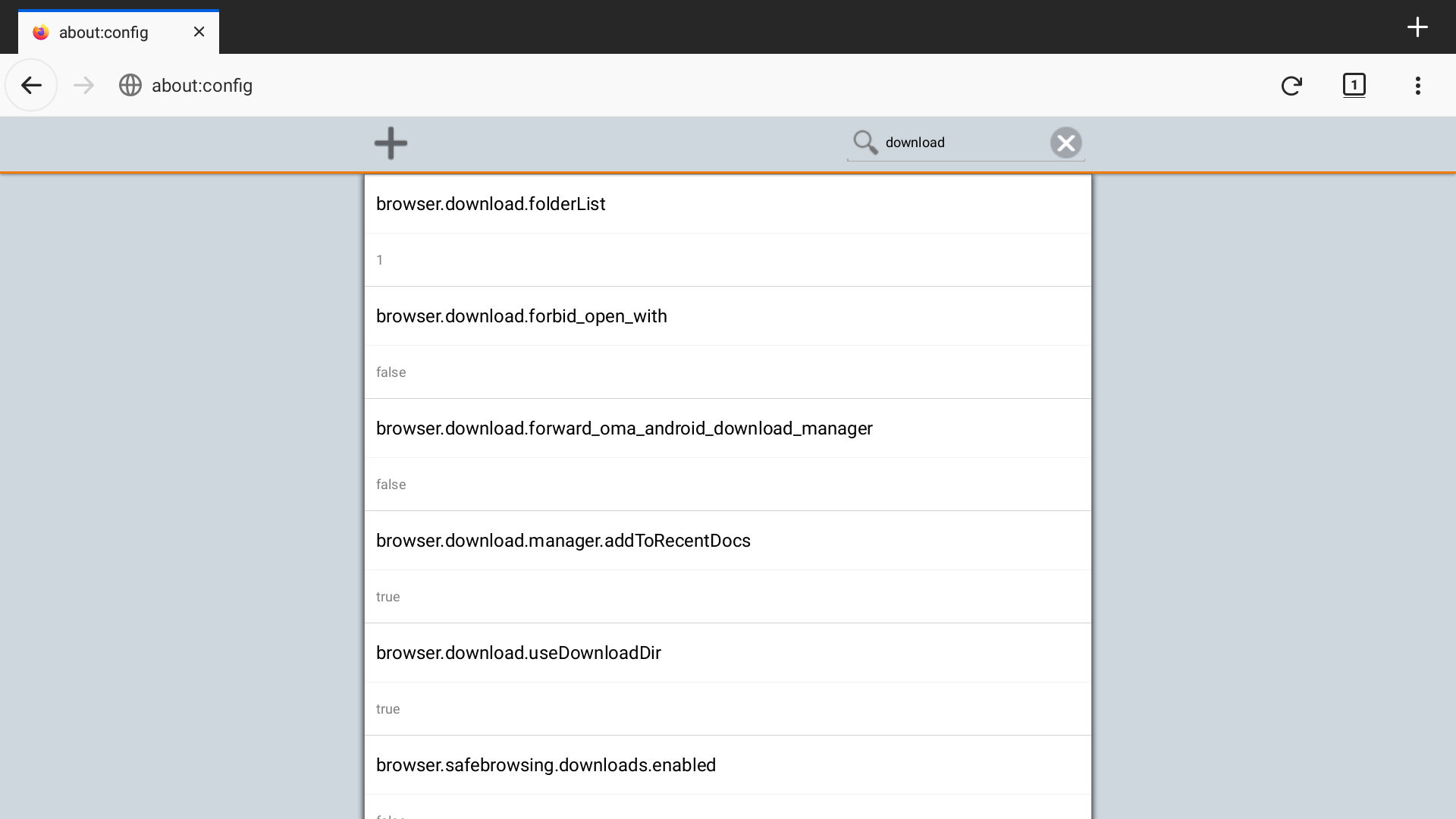Open a new tab with plus icon
Viewport: 1456px width, 819px height.
pos(1417,27)
